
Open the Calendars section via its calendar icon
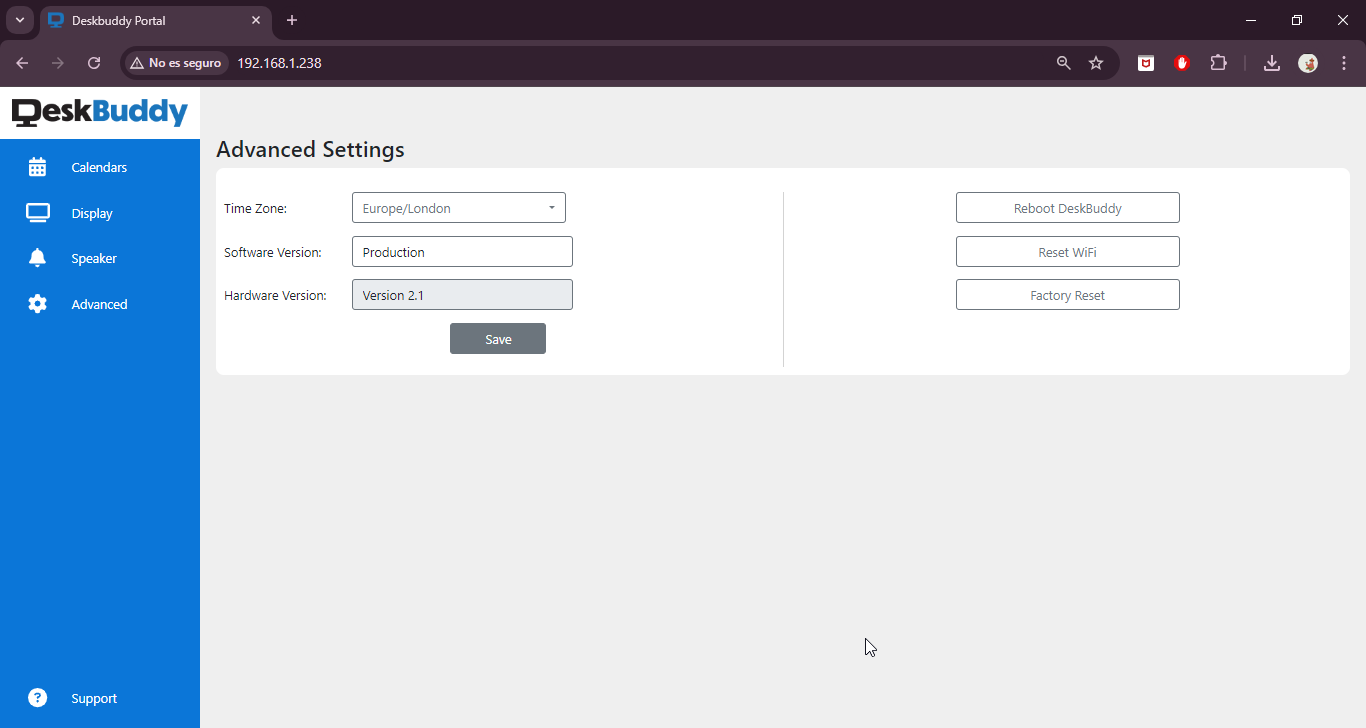(x=37, y=167)
